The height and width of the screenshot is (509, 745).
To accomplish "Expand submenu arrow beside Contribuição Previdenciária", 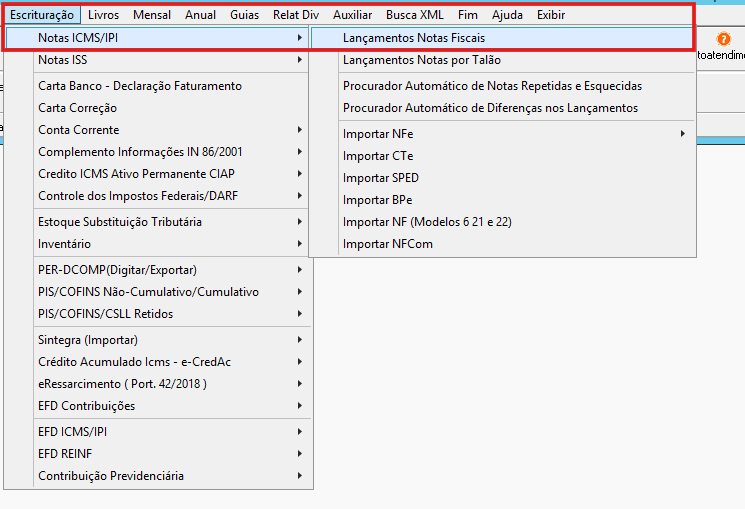I will pyautogui.click(x=300, y=475).
